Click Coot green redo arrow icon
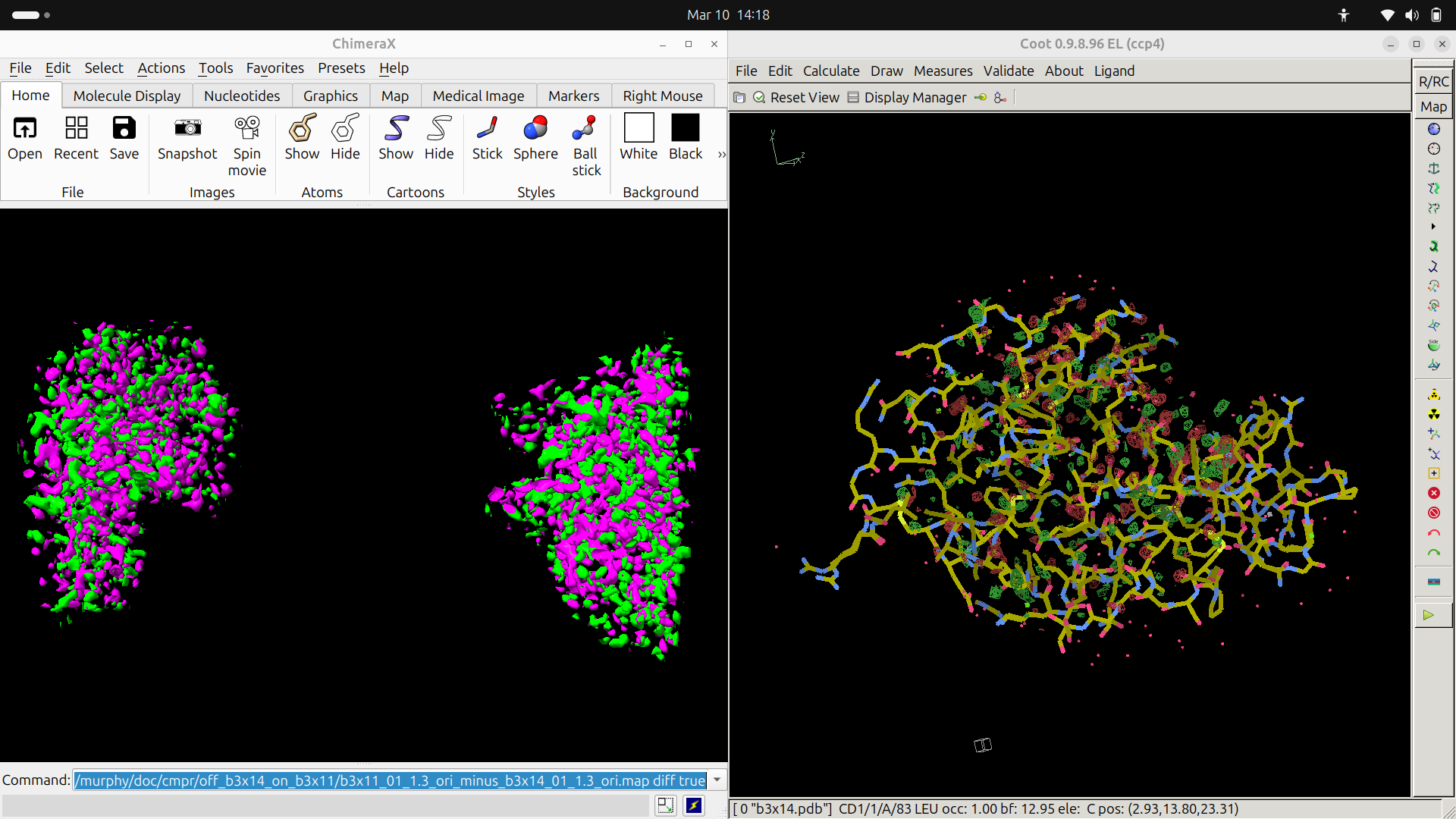1456x819 pixels. point(1433,553)
